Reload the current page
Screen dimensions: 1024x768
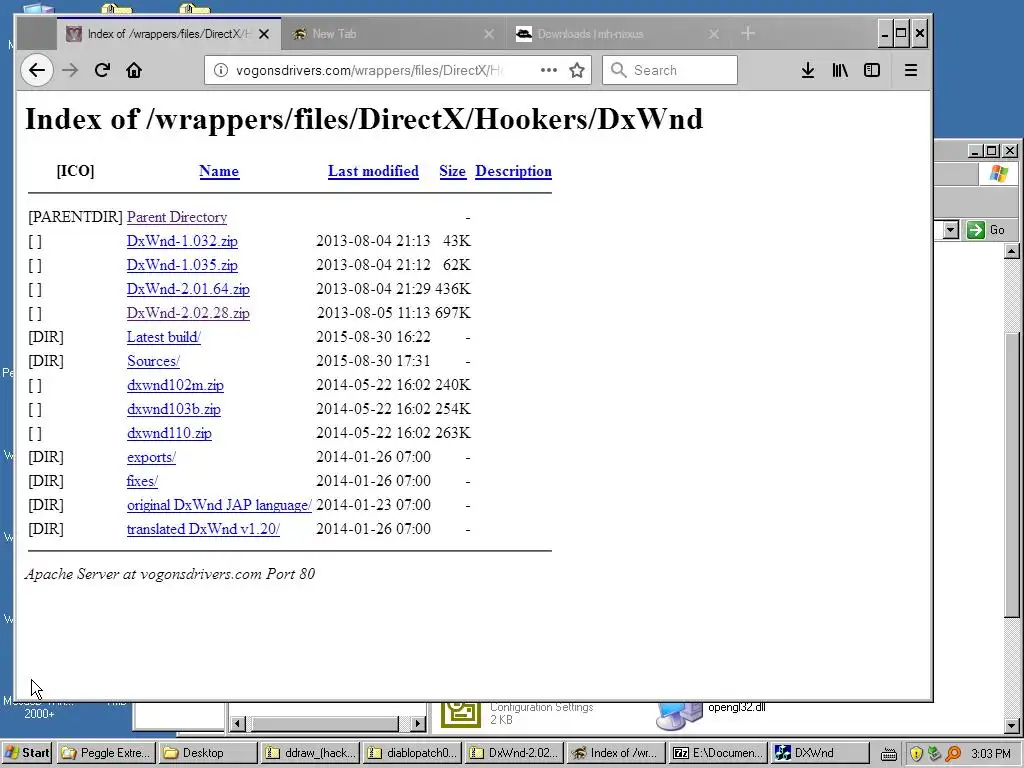[102, 70]
